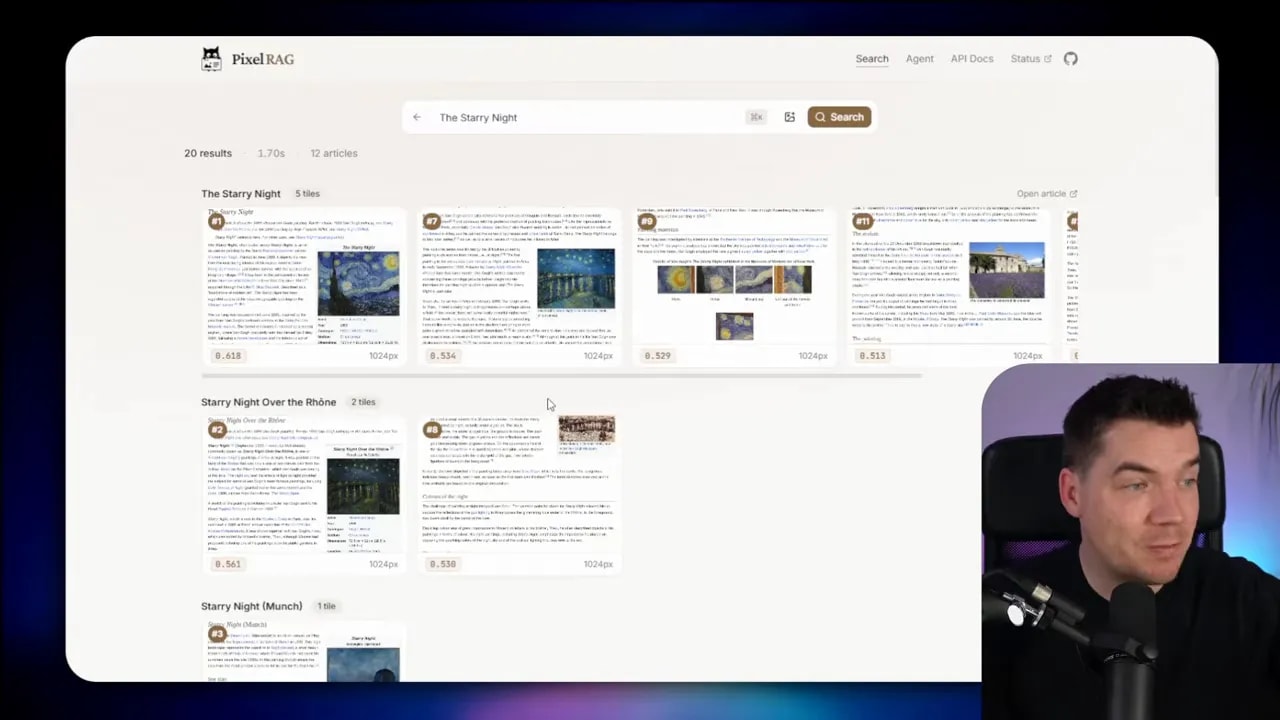The height and width of the screenshot is (720, 1280).
Task: Click the 2 tiles badge
Action: [363, 402]
